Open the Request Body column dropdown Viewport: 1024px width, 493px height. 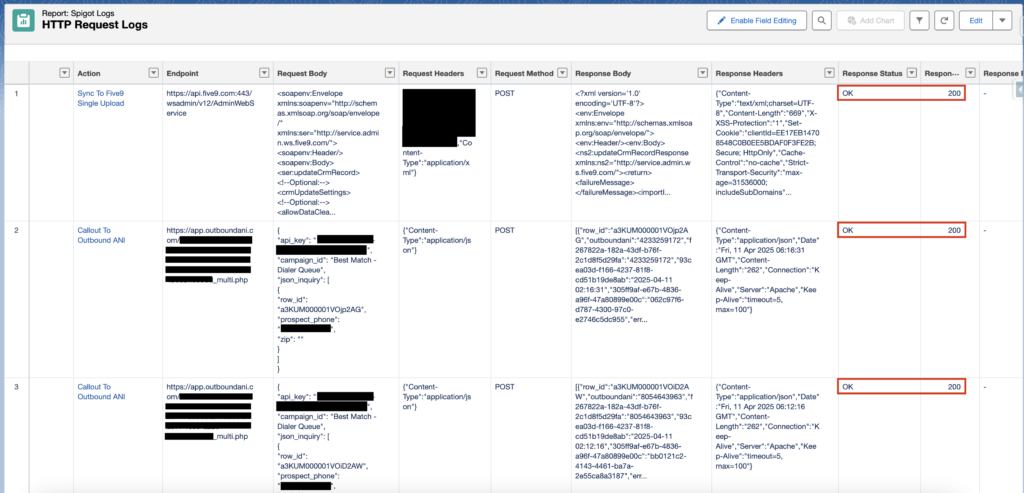[389, 73]
